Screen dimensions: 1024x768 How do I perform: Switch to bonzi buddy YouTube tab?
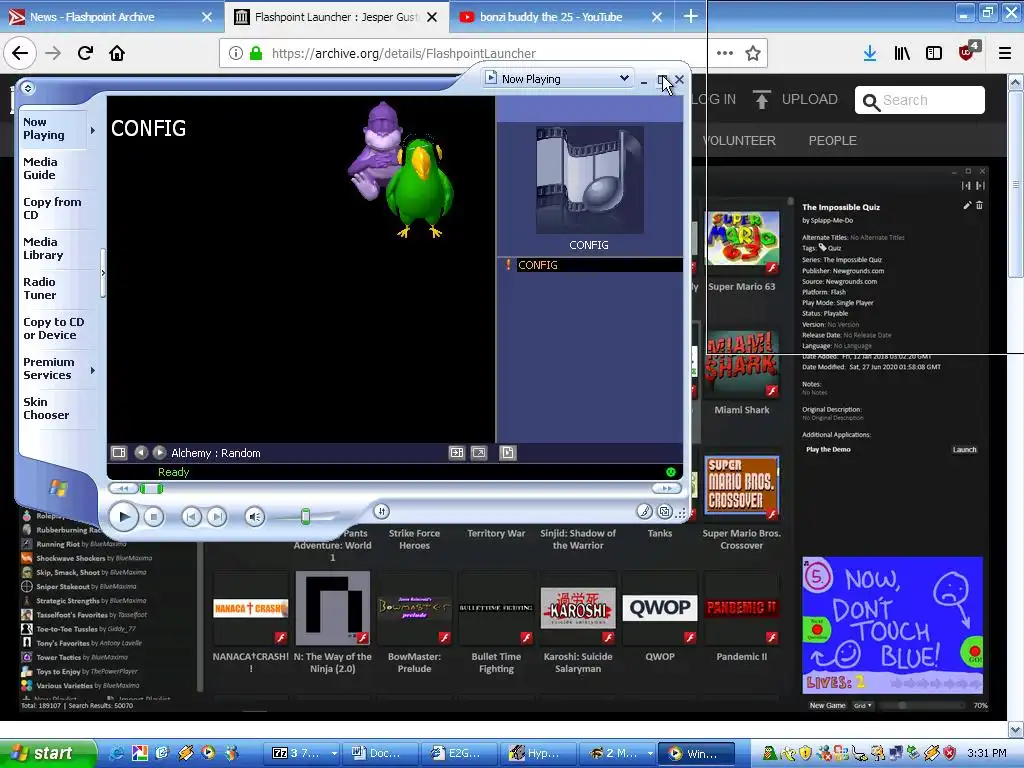(x=560, y=17)
